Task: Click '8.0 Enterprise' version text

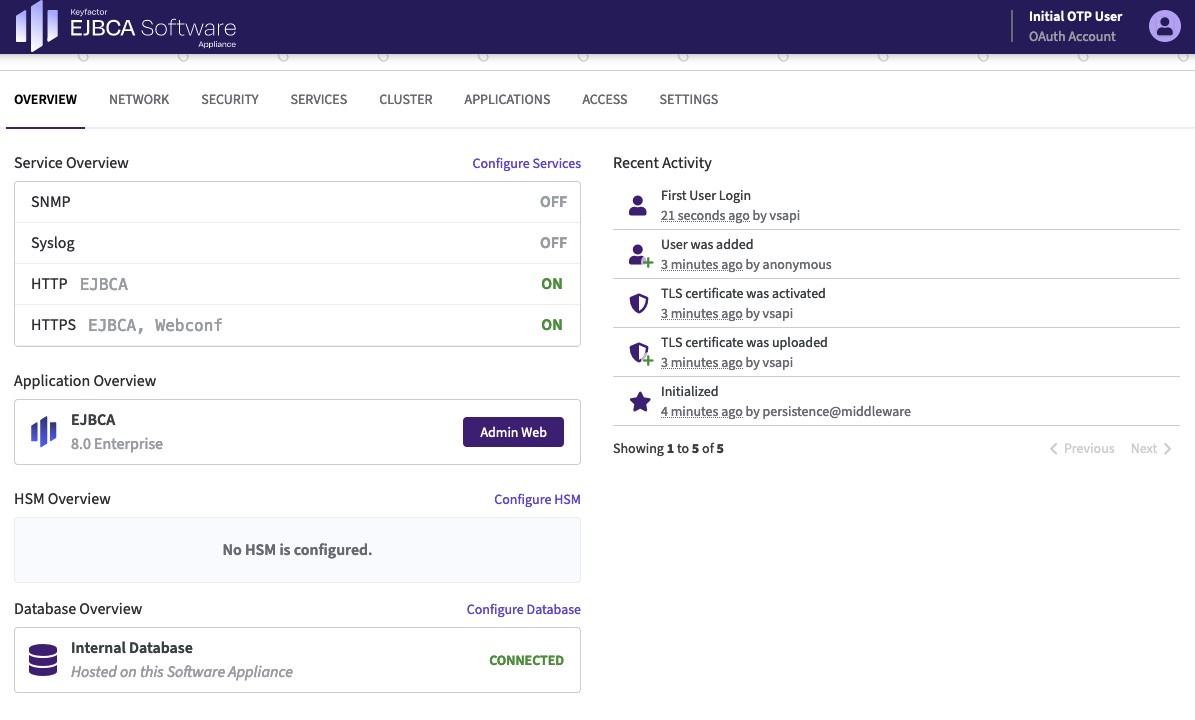Action: [x=117, y=444]
